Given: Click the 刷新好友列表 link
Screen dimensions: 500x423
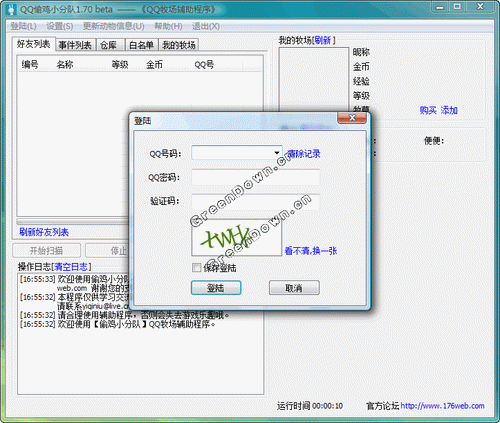Looking at the screenshot, I should pyautogui.click(x=44, y=232).
